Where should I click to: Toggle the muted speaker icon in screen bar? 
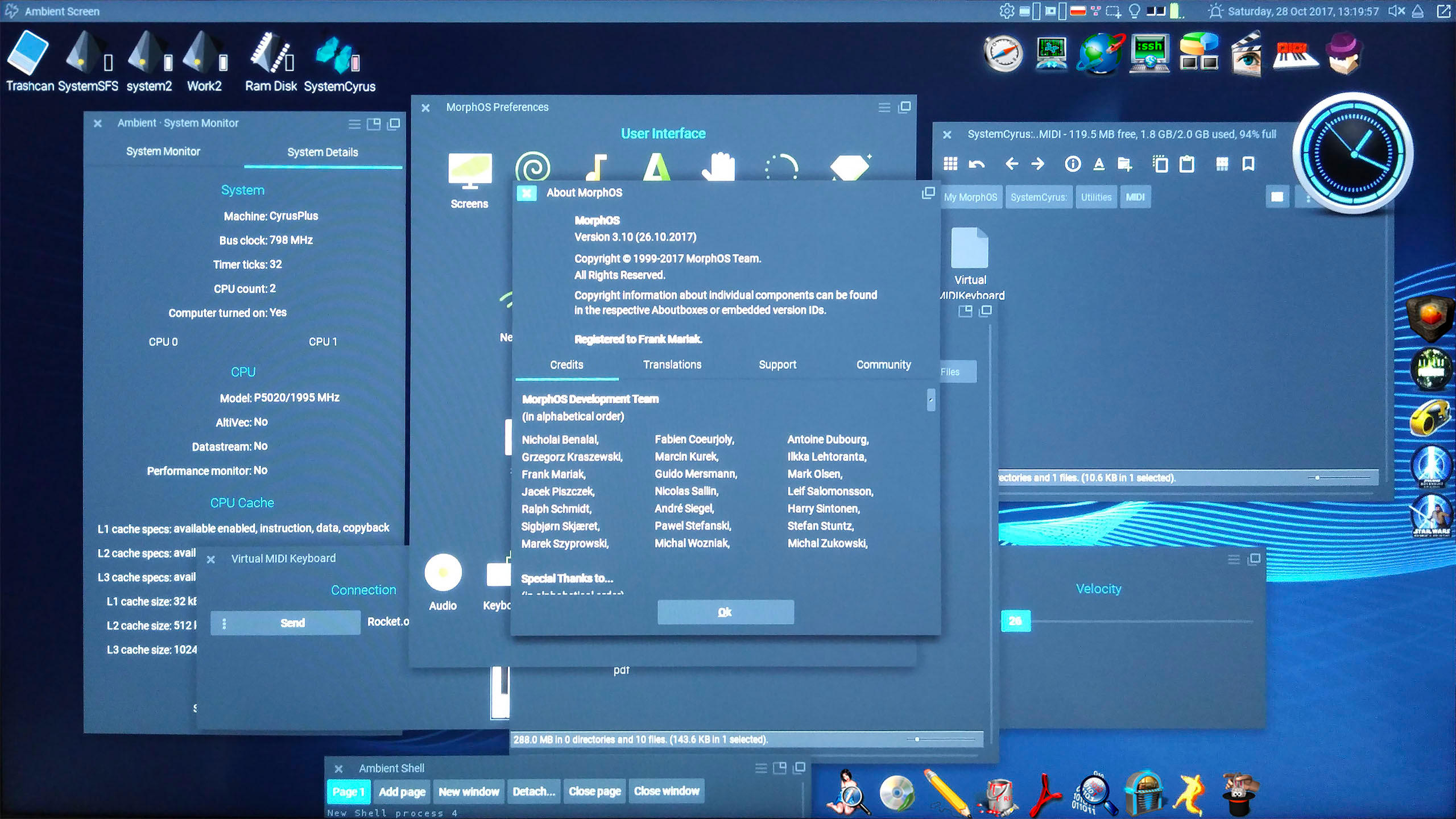click(x=1396, y=11)
